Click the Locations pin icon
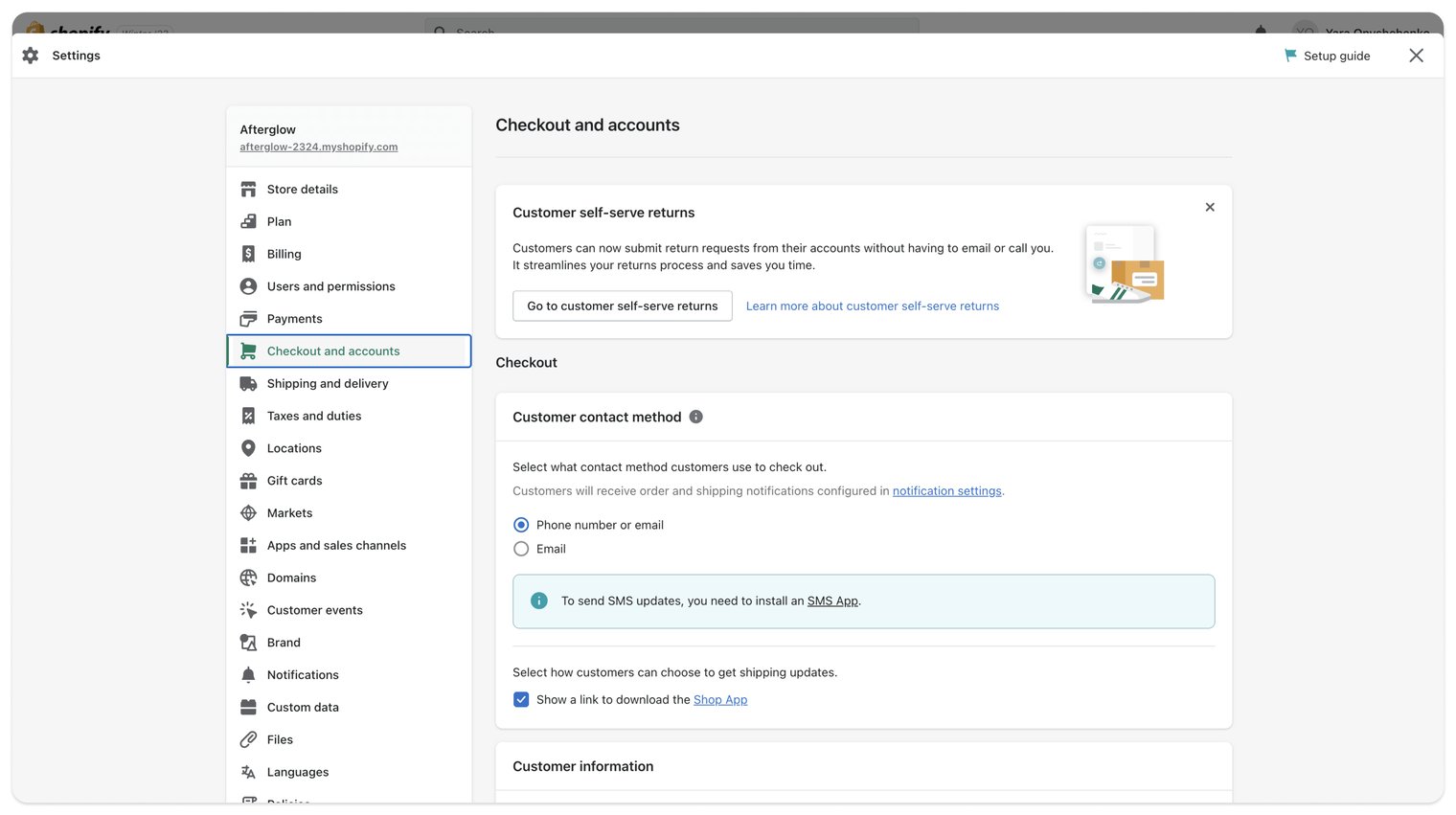Viewport: 1456px width, 815px height. 248,448
